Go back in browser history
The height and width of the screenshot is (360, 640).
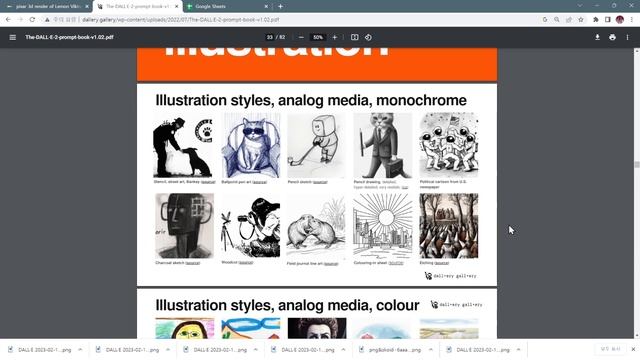[x=9, y=20]
